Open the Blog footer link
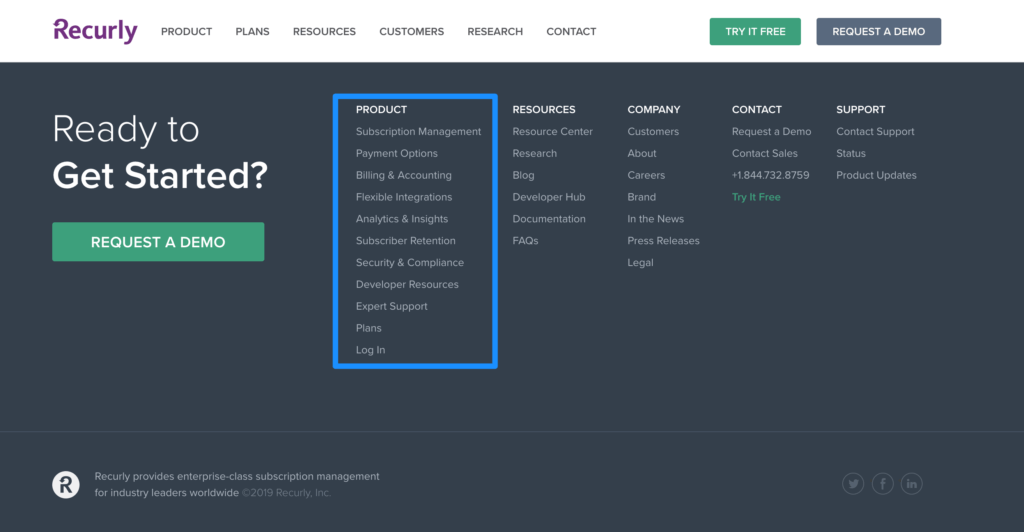The height and width of the screenshot is (532, 1024). click(x=523, y=175)
